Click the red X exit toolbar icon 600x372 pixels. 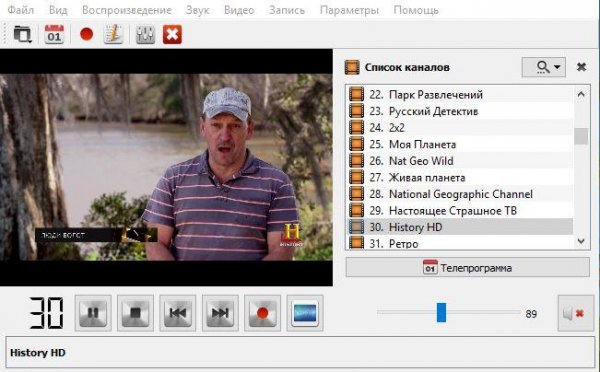[172, 34]
